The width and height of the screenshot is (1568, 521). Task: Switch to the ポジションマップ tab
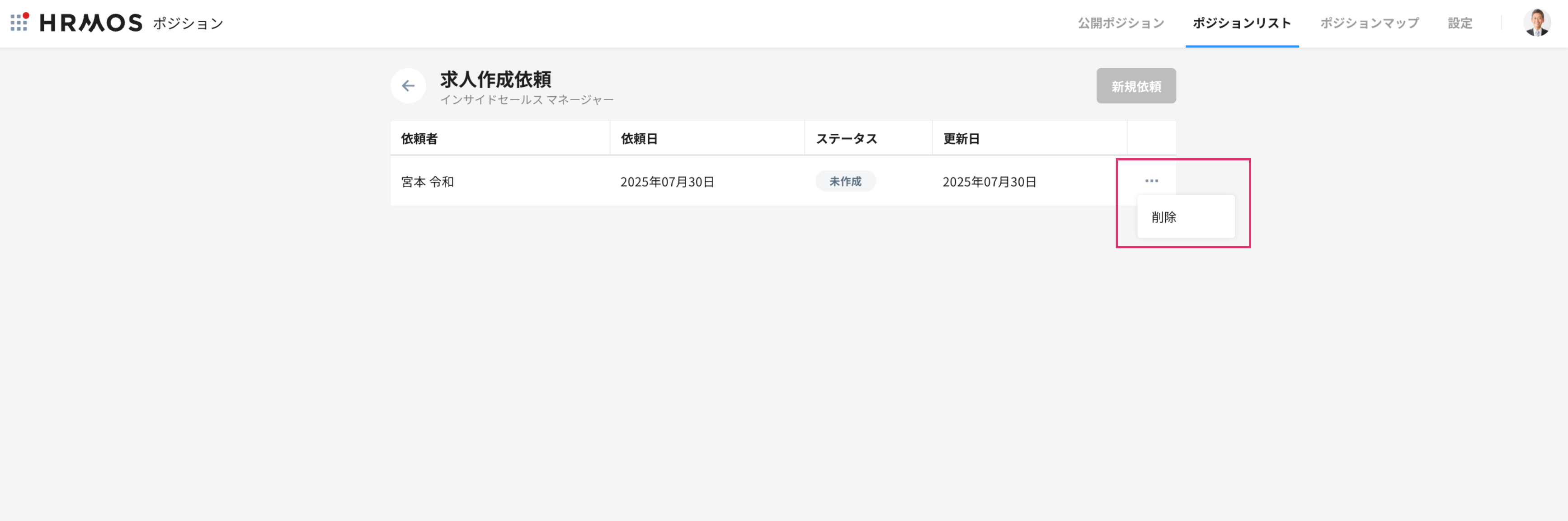pos(1369,23)
